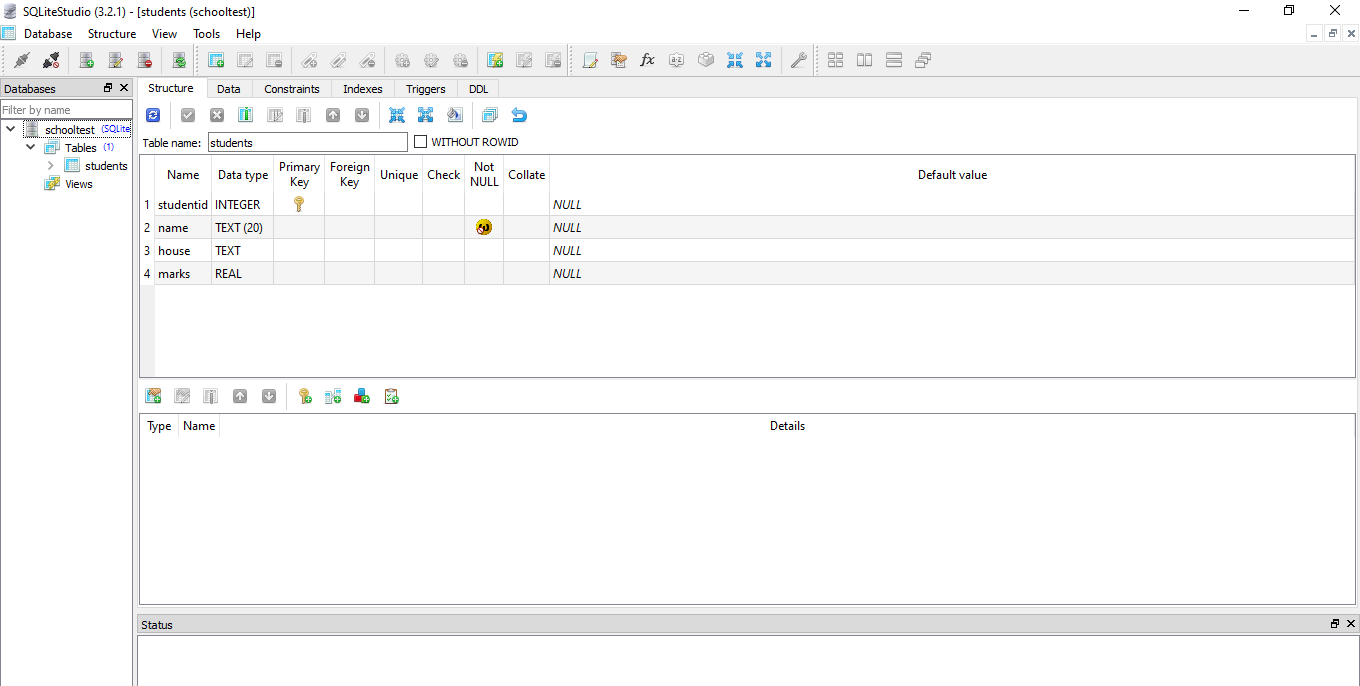This screenshot has width=1360, height=686.
Task: Disconnect from the database
Action: click(x=51, y=60)
